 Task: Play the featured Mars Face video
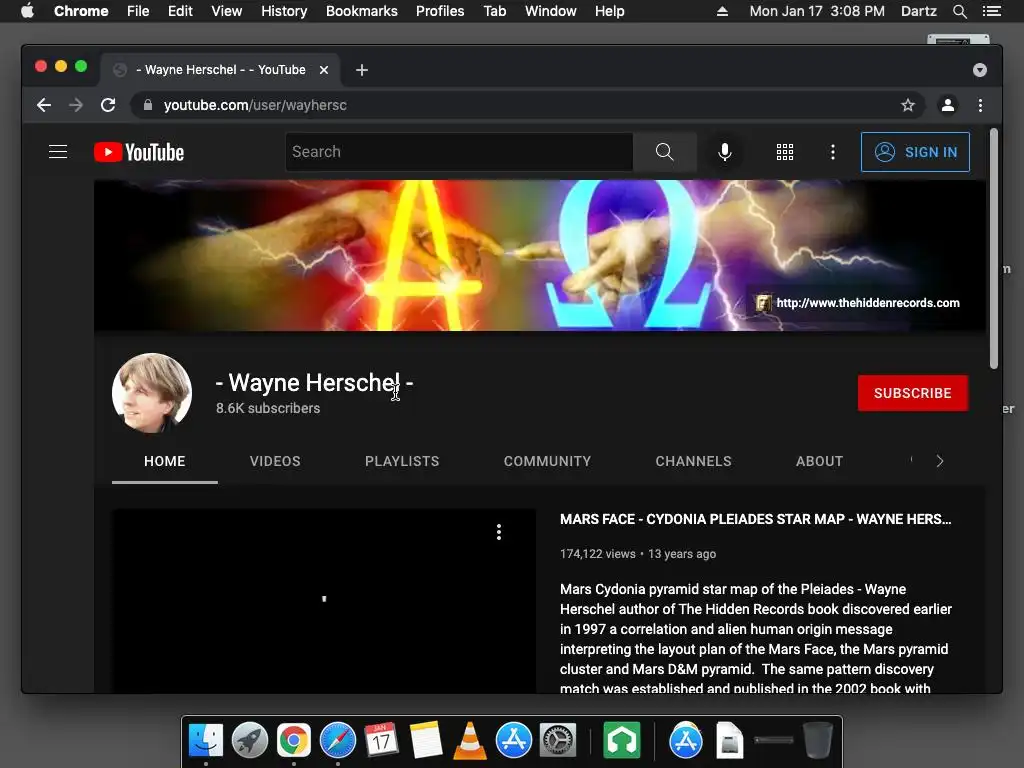(x=324, y=600)
